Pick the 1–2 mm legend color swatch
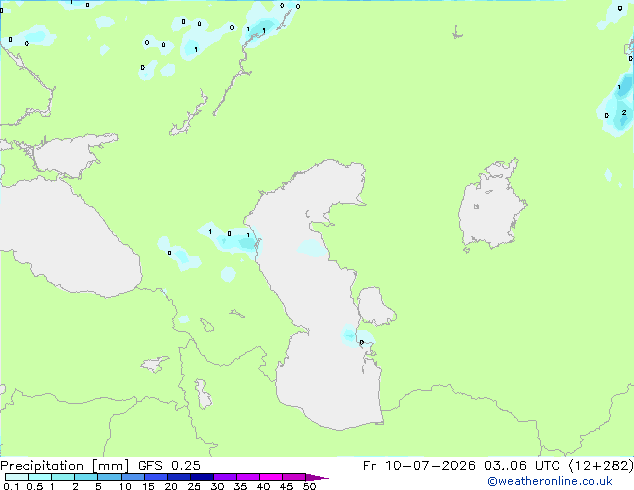 63,477
